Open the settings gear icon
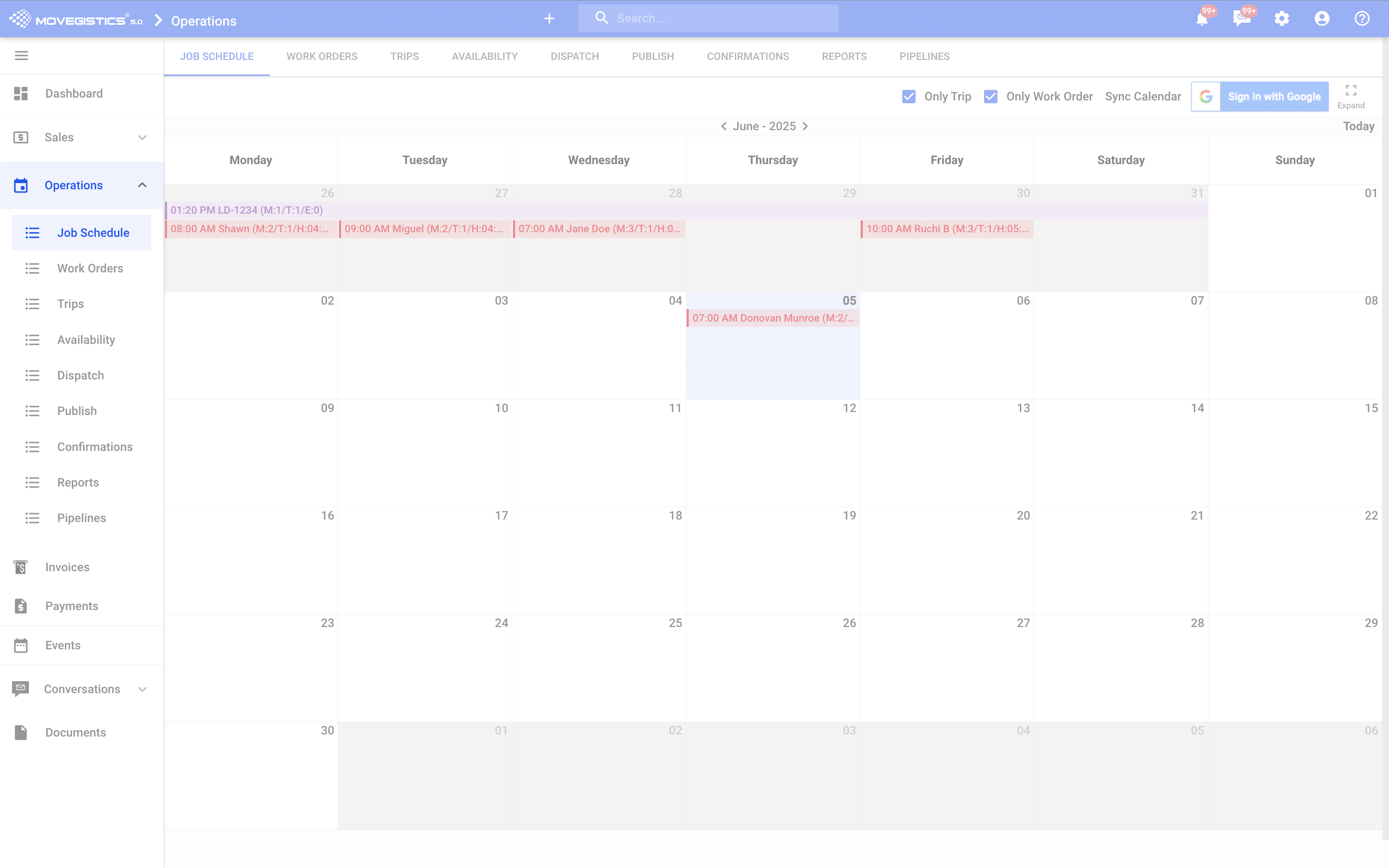 pos(1282,19)
